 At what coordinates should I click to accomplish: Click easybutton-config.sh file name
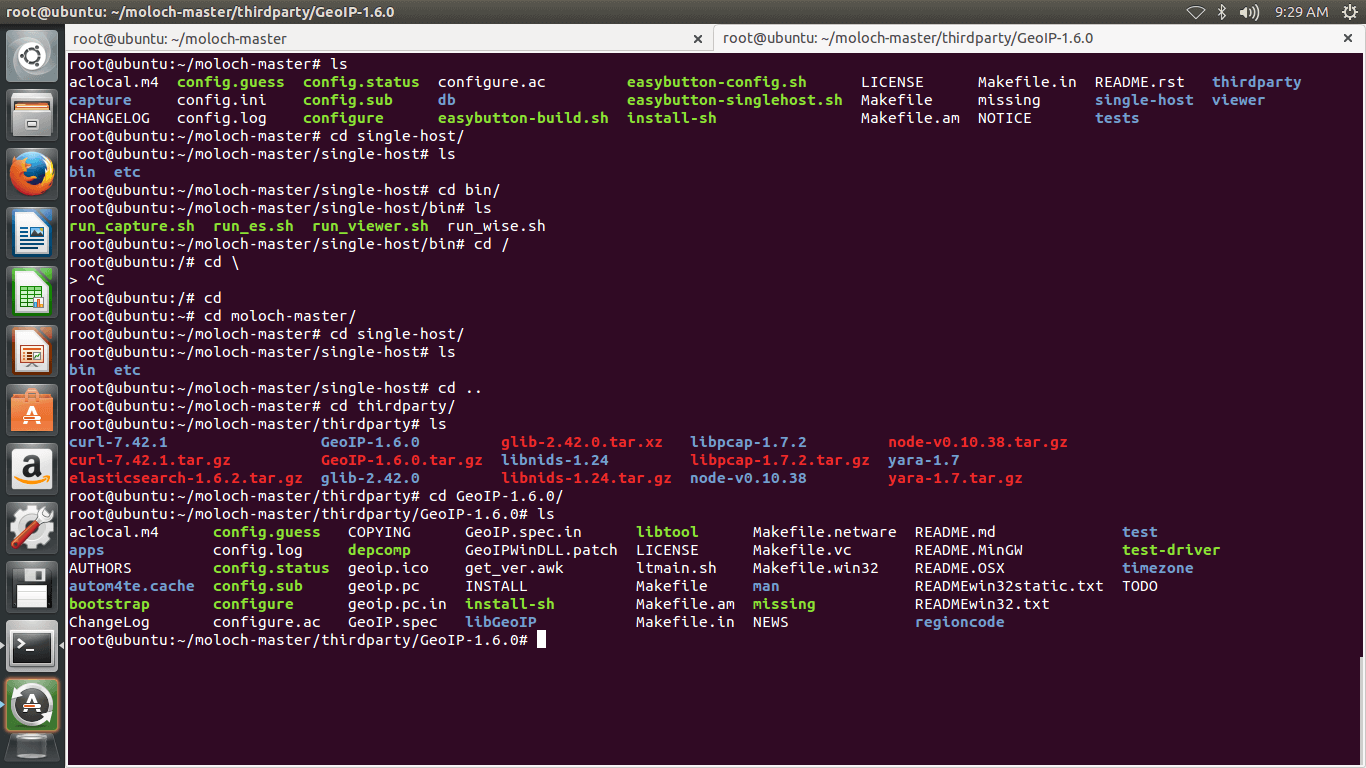[716, 82]
